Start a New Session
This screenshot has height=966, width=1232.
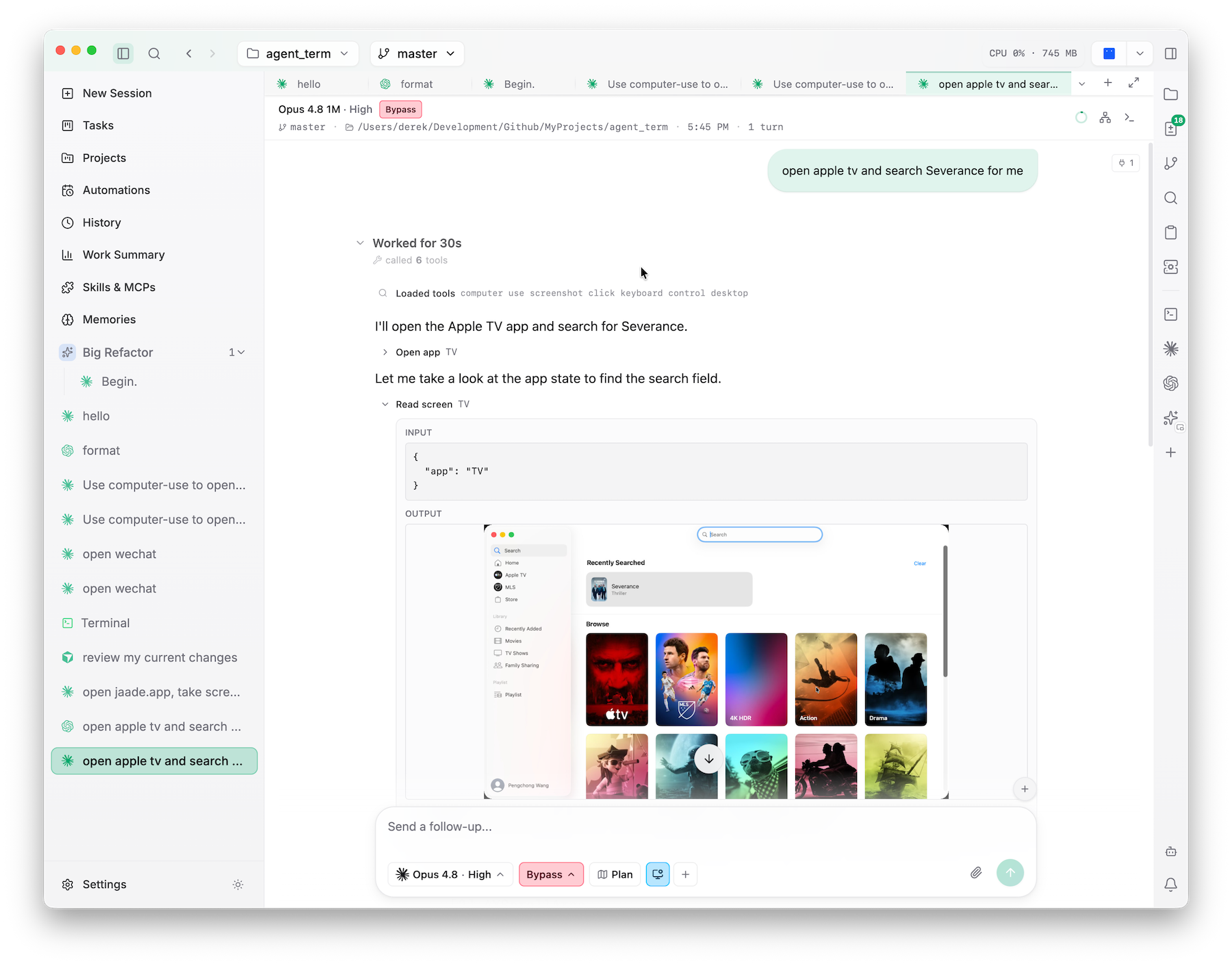154,93
